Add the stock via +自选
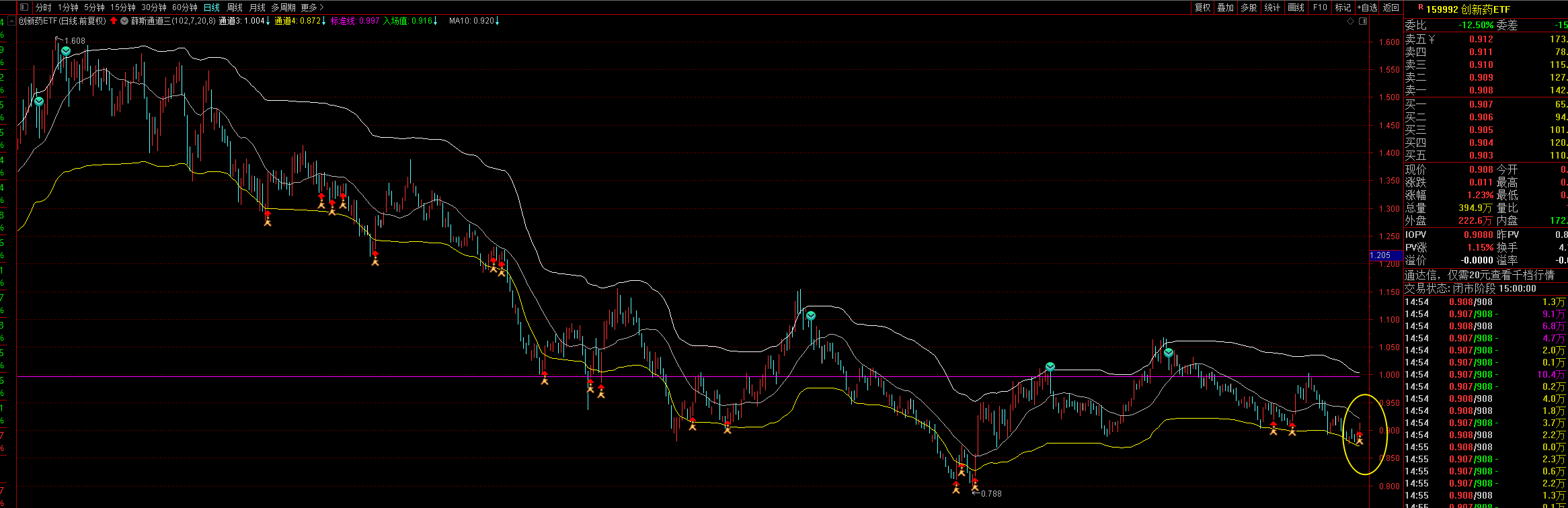 1367,7
